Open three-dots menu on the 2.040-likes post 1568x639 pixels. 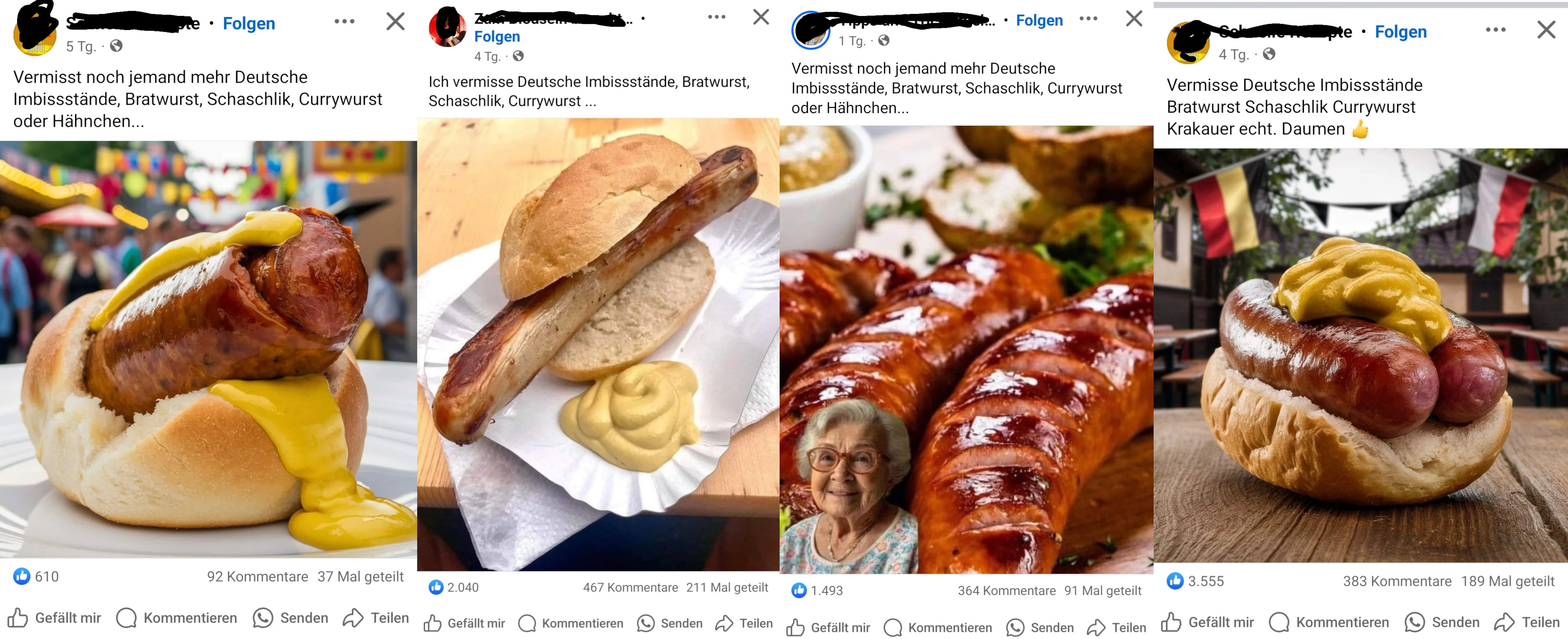point(716,16)
